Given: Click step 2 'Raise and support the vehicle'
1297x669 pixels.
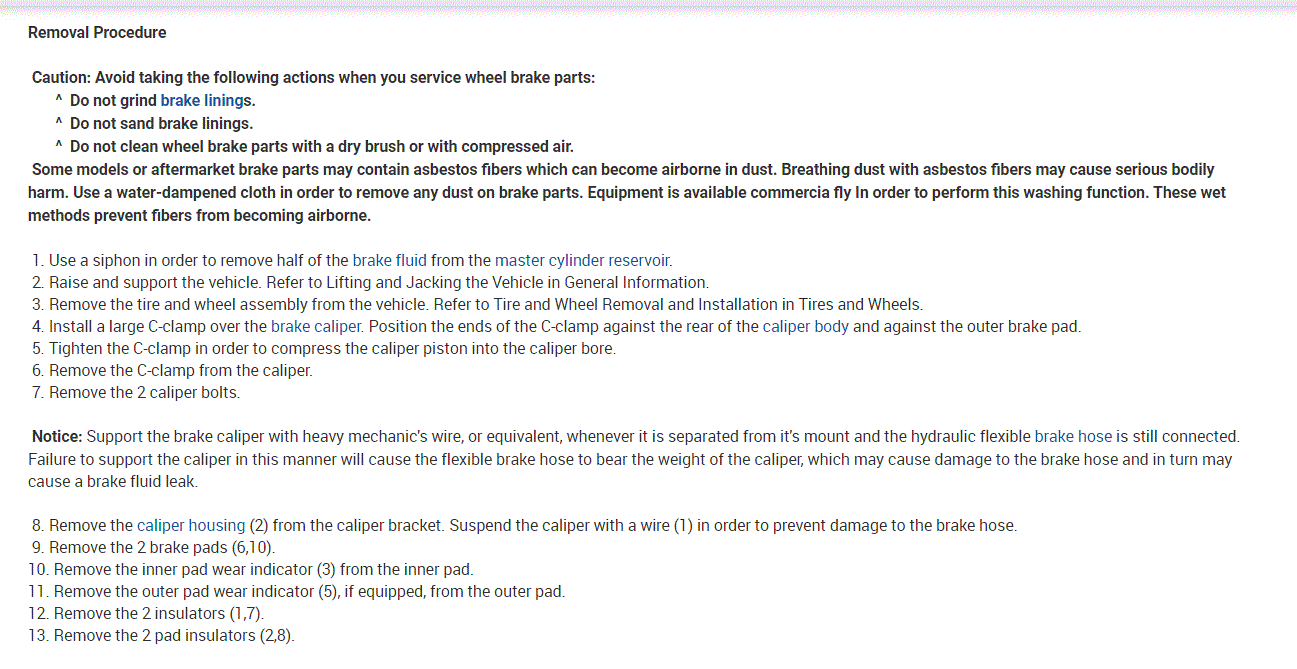Looking at the screenshot, I should coord(378,282).
